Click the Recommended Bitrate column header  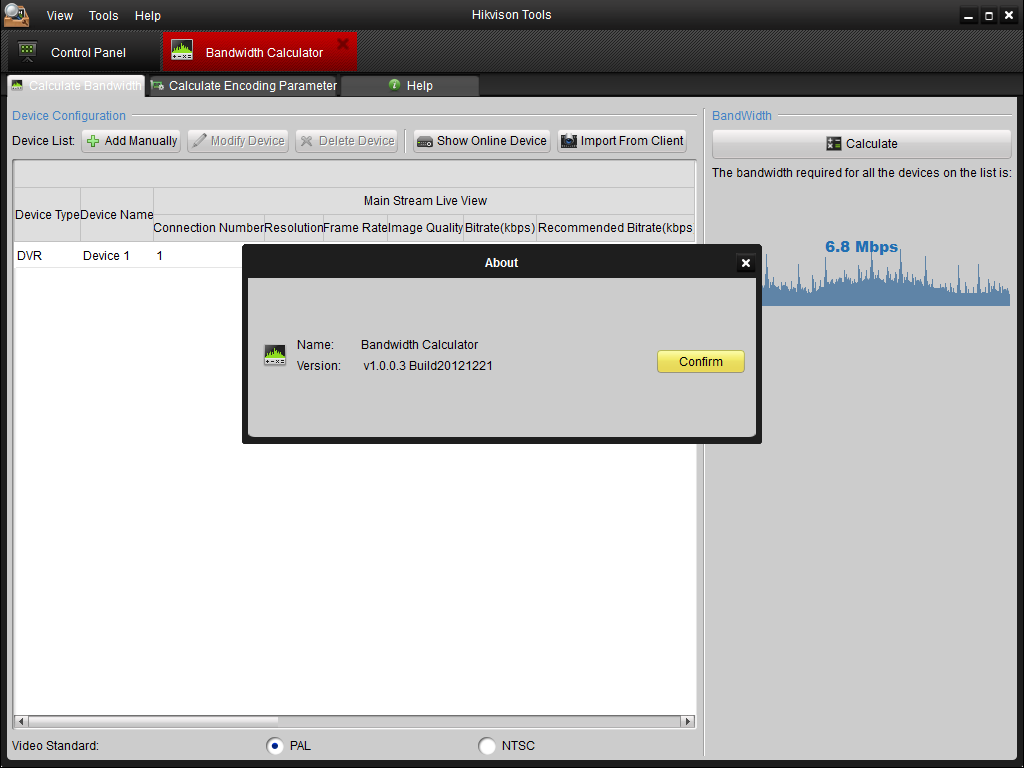[615, 228]
